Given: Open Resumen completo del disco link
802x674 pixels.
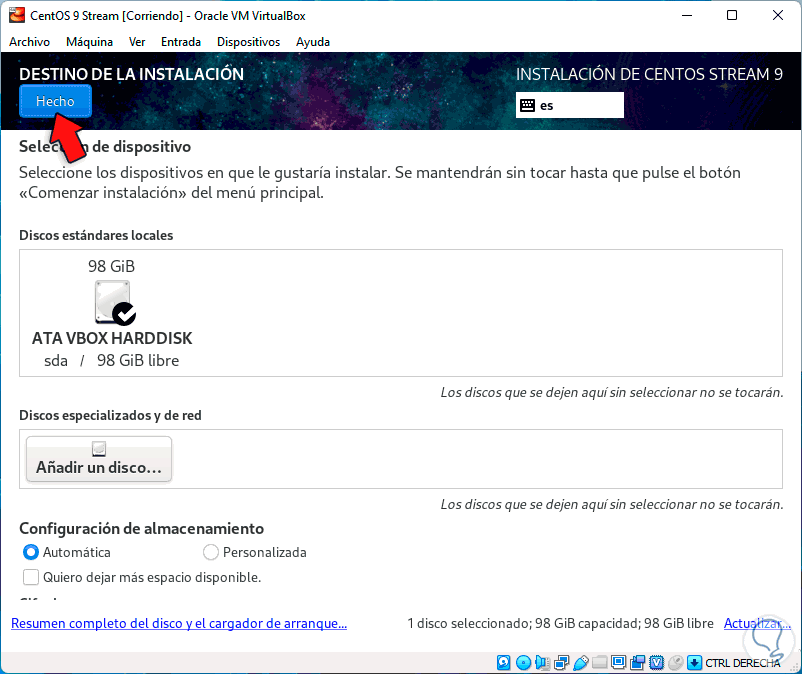Looking at the screenshot, I should 179,623.
